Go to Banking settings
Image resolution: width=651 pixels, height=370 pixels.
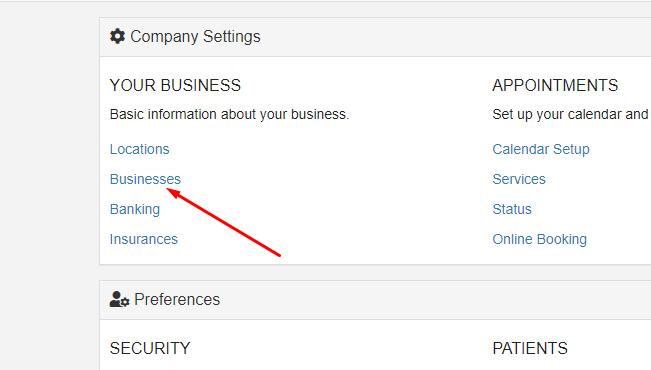tap(135, 209)
